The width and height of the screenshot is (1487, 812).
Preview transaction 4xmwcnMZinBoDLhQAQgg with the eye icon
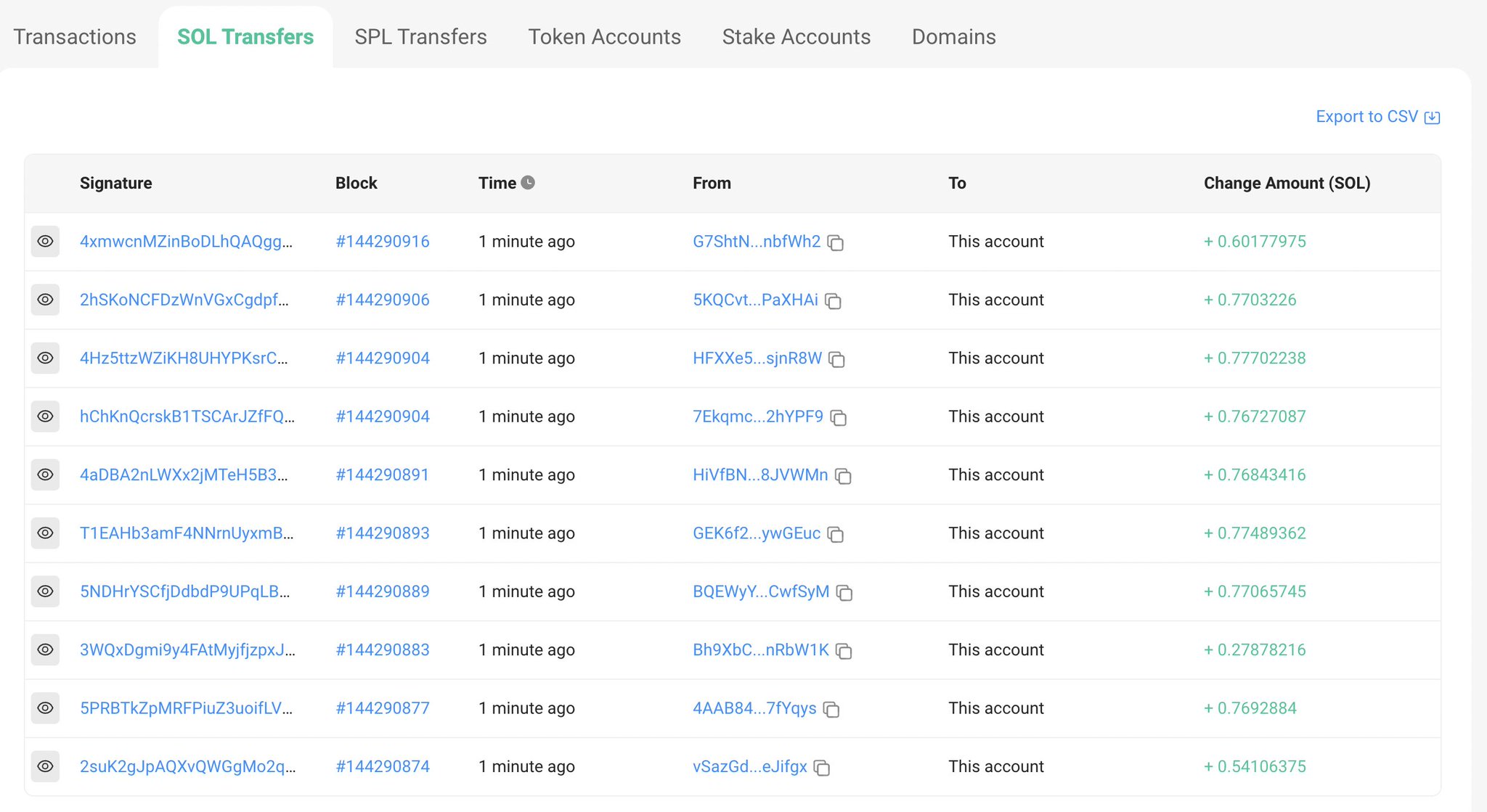point(45,242)
